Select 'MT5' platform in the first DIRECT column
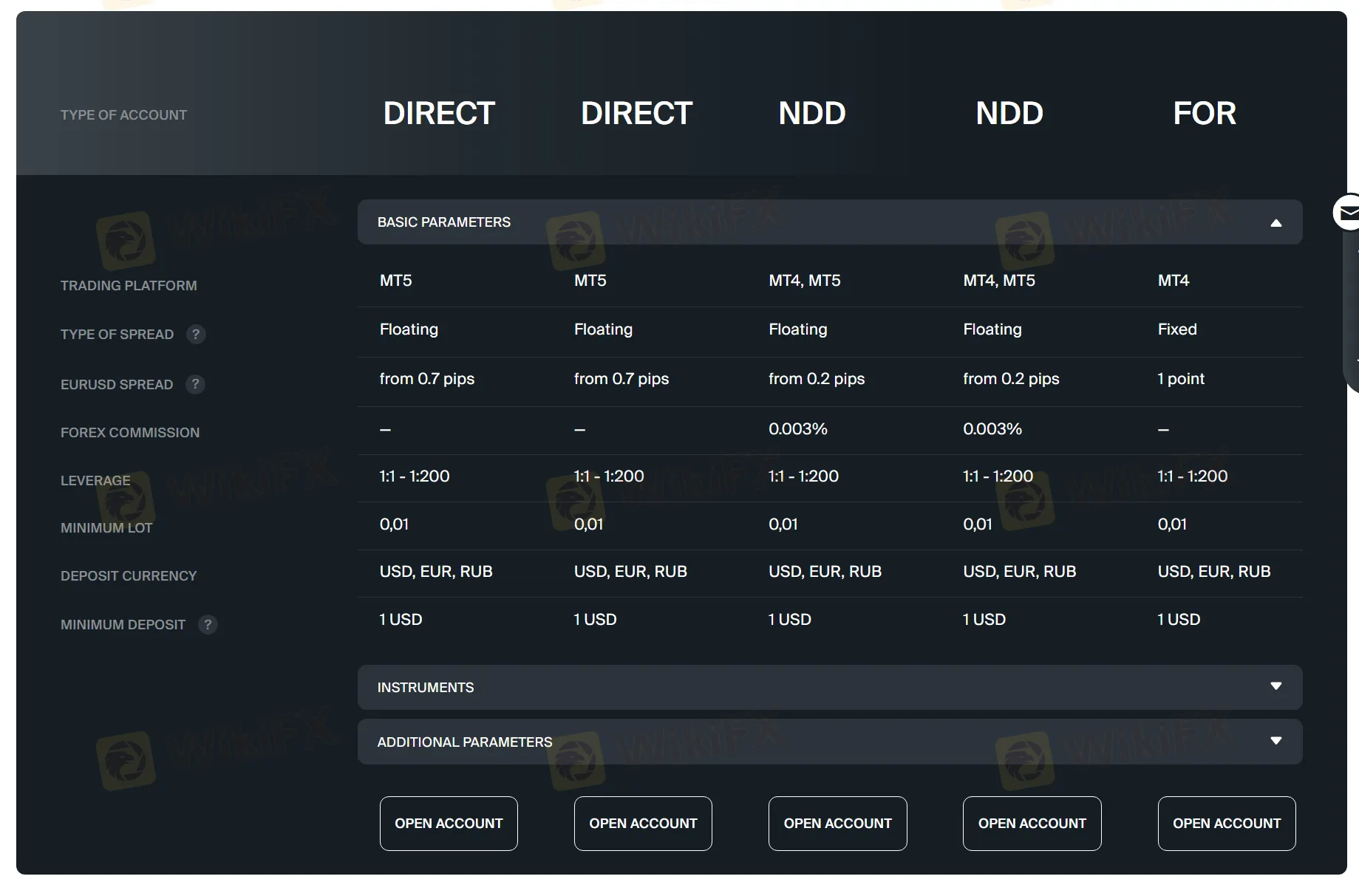Image resolution: width=1359 pixels, height=896 pixels. pos(396,281)
